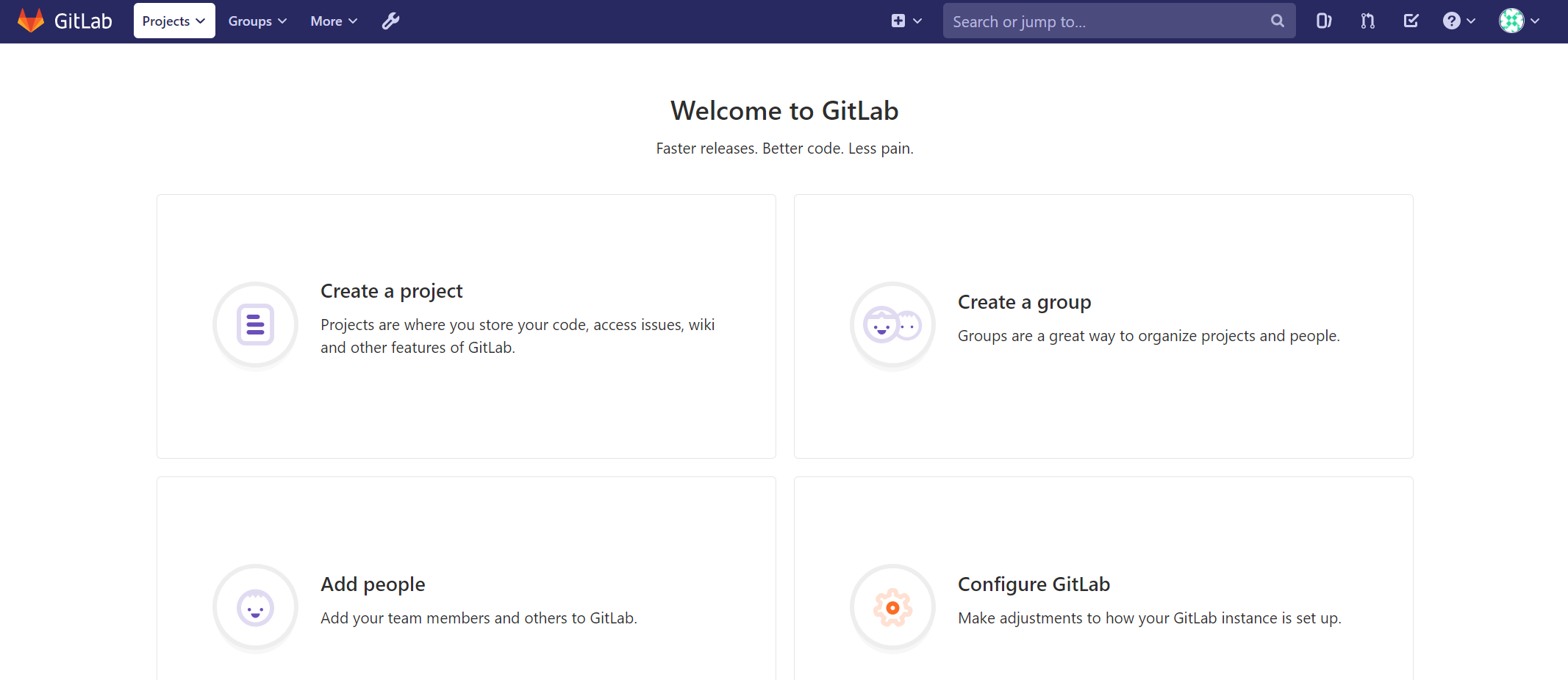The image size is (1568, 680).
Task: Expand the Help menu chevron
Action: (x=1471, y=21)
